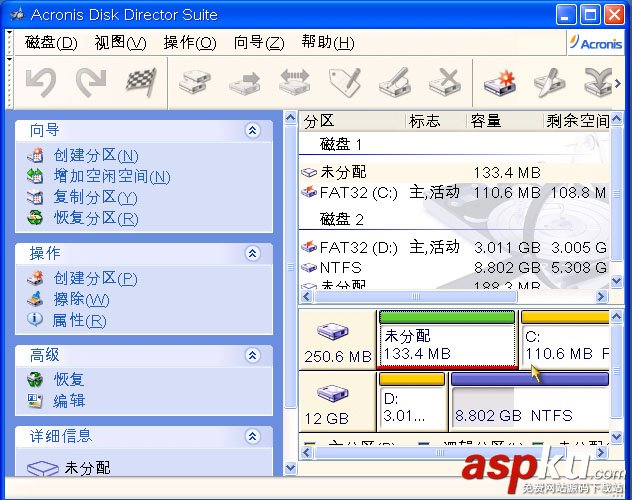632x500 pixels.
Task: Click the 12 GB disk icon
Action: tap(333, 393)
